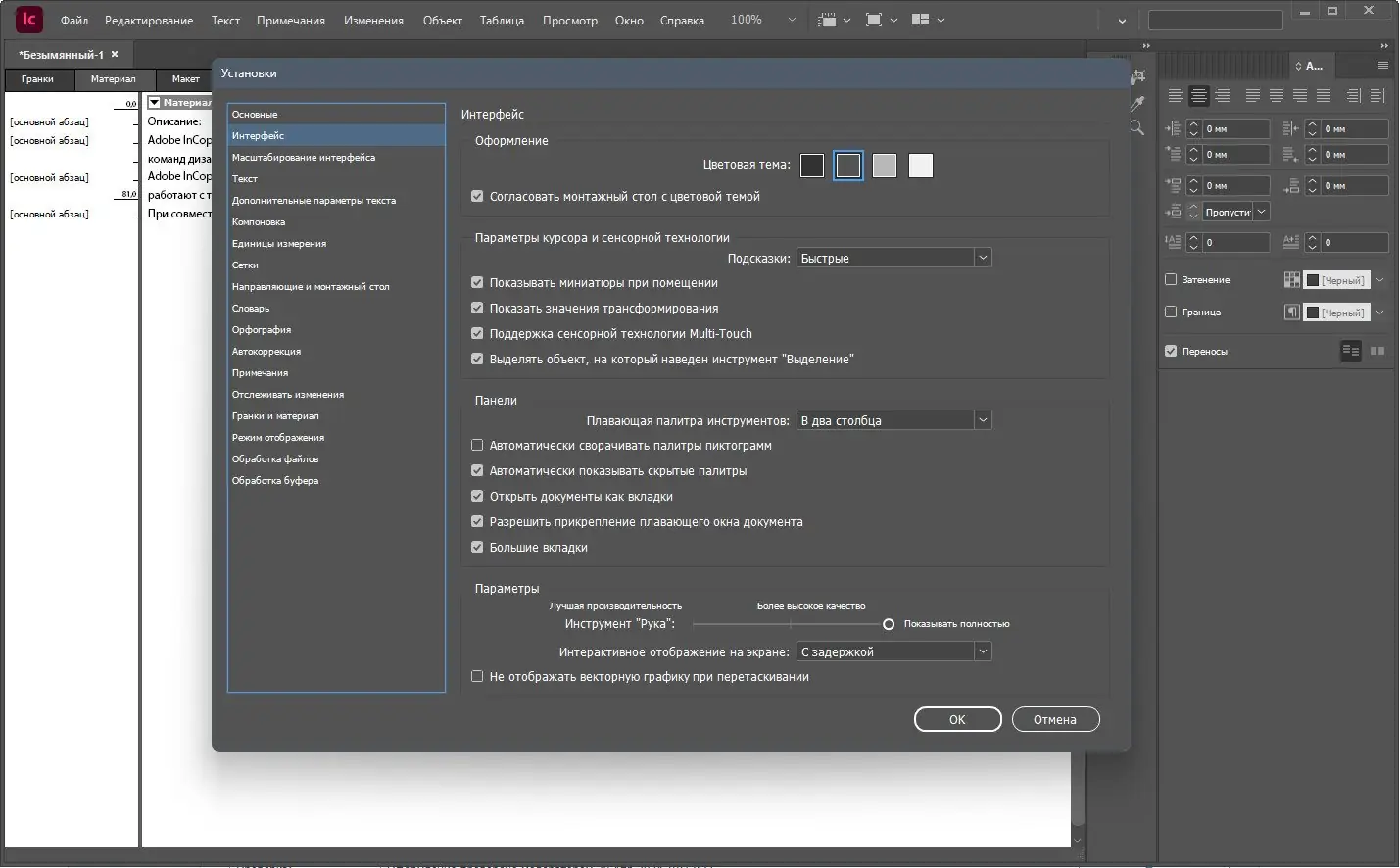The image size is (1400, 868).
Task: Toggle Разрешить прикрепление плавающего окна документа
Action: (x=477, y=522)
